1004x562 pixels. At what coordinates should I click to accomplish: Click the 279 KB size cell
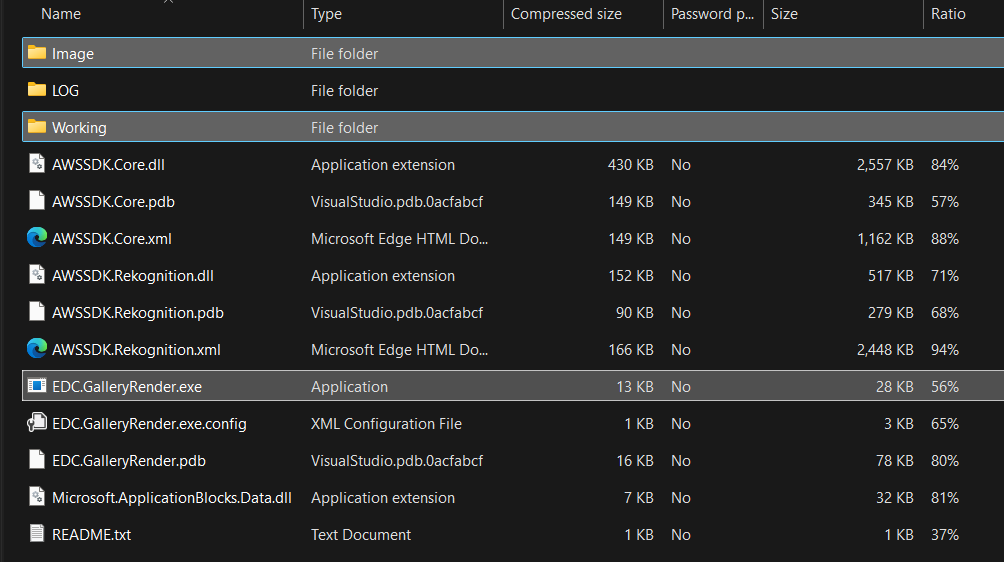[x=891, y=313]
